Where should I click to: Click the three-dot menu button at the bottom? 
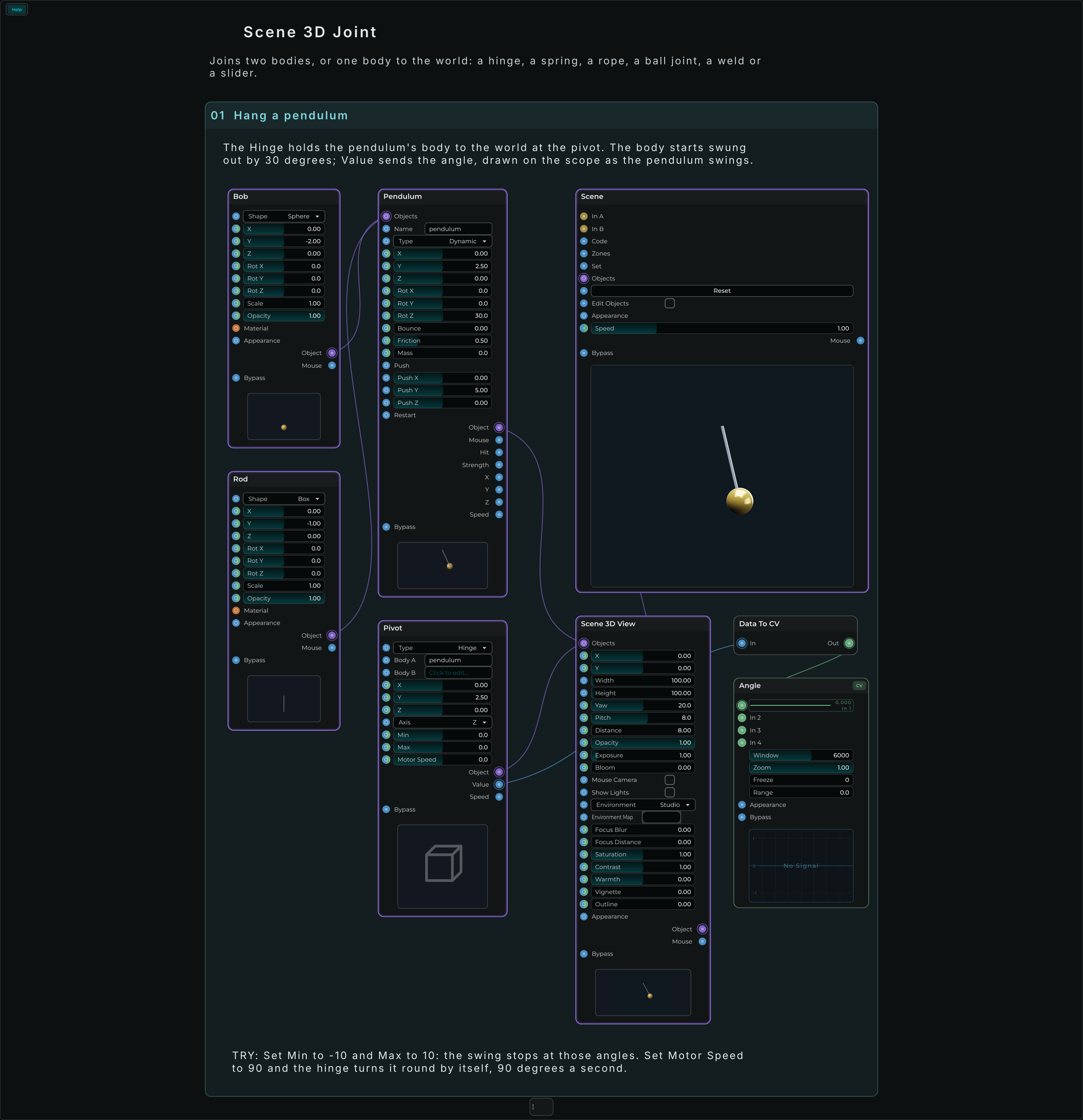(x=541, y=1107)
